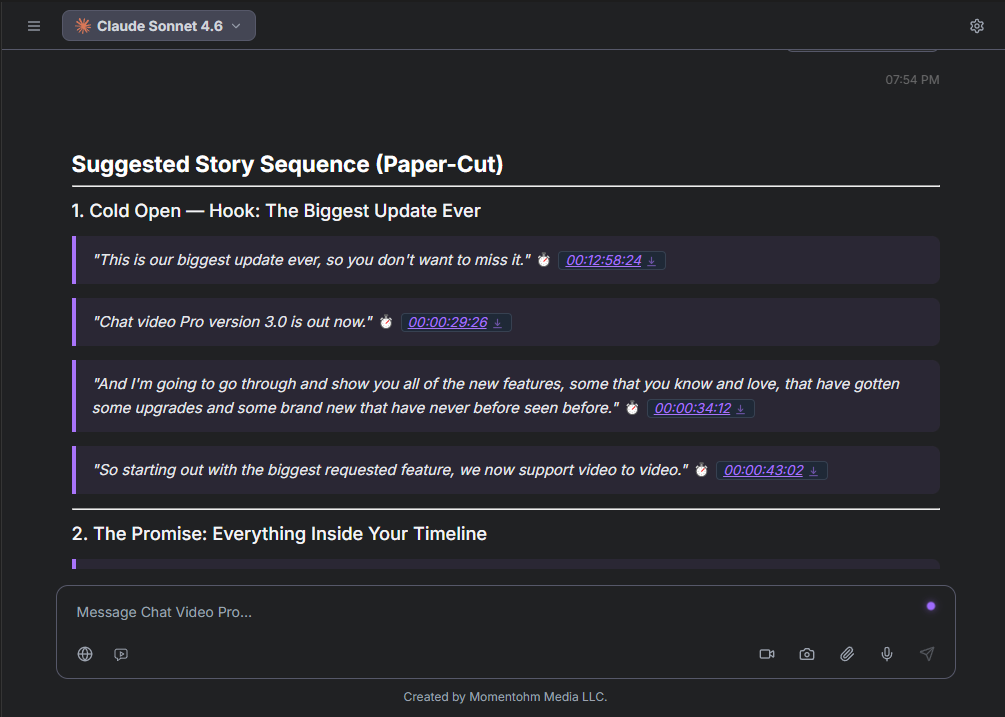Viewport: 1005px width, 717px height.
Task: Click quote 'So starting out with the biggest requested feature'
Action: coord(391,470)
